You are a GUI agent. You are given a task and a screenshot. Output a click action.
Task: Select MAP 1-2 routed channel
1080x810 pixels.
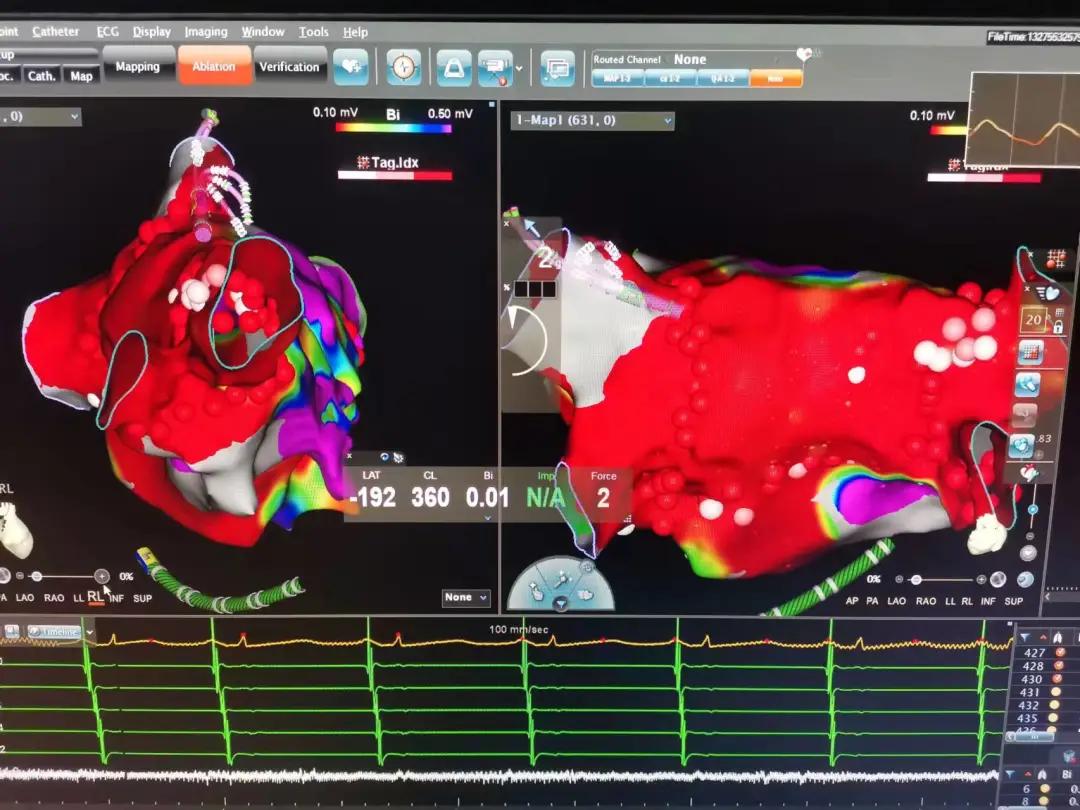(618, 79)
